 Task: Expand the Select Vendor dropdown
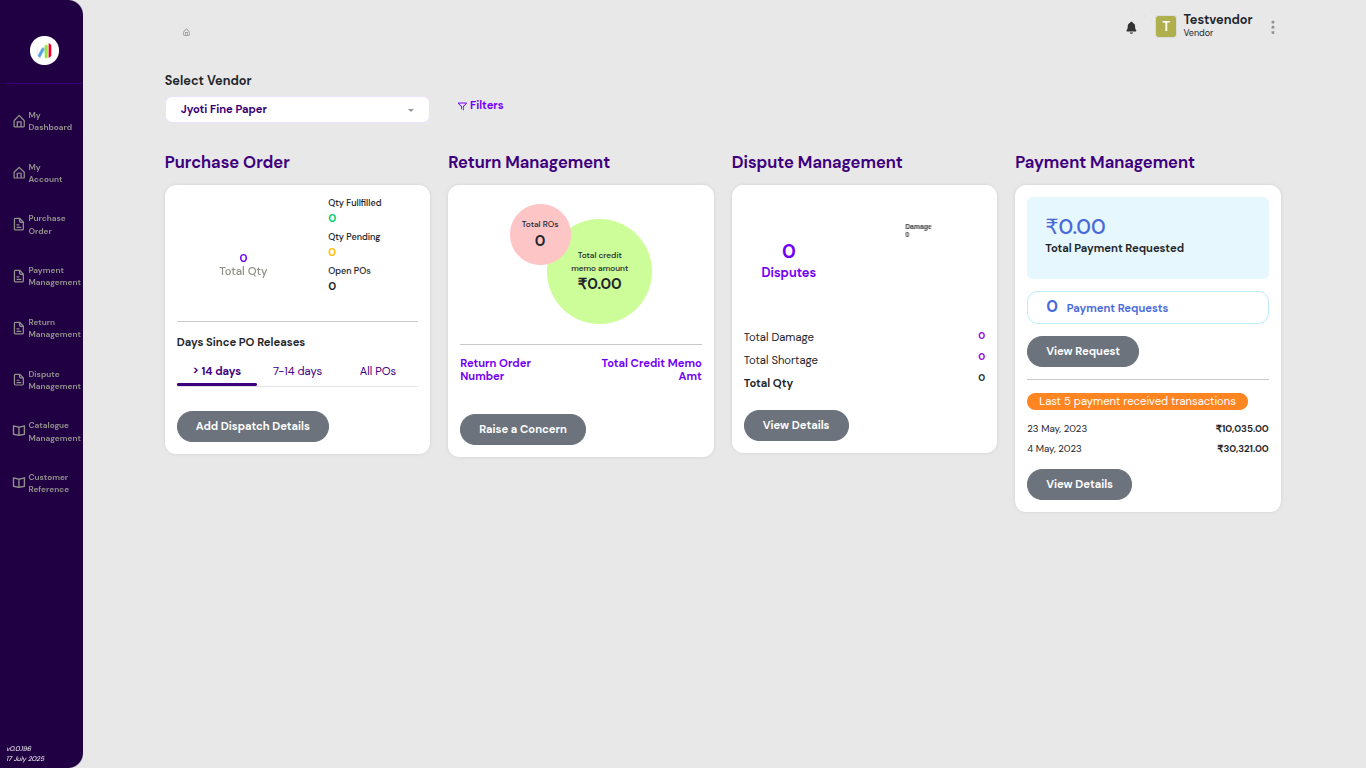[x=297, y=110]
